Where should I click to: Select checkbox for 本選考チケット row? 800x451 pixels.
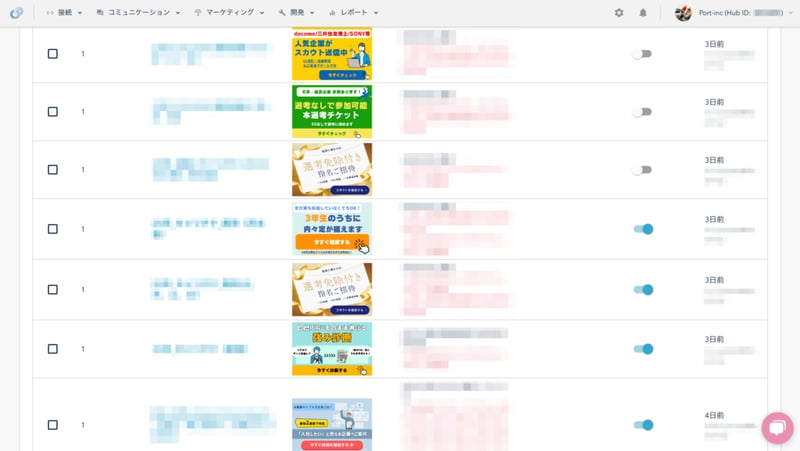(x=53, y=112)
